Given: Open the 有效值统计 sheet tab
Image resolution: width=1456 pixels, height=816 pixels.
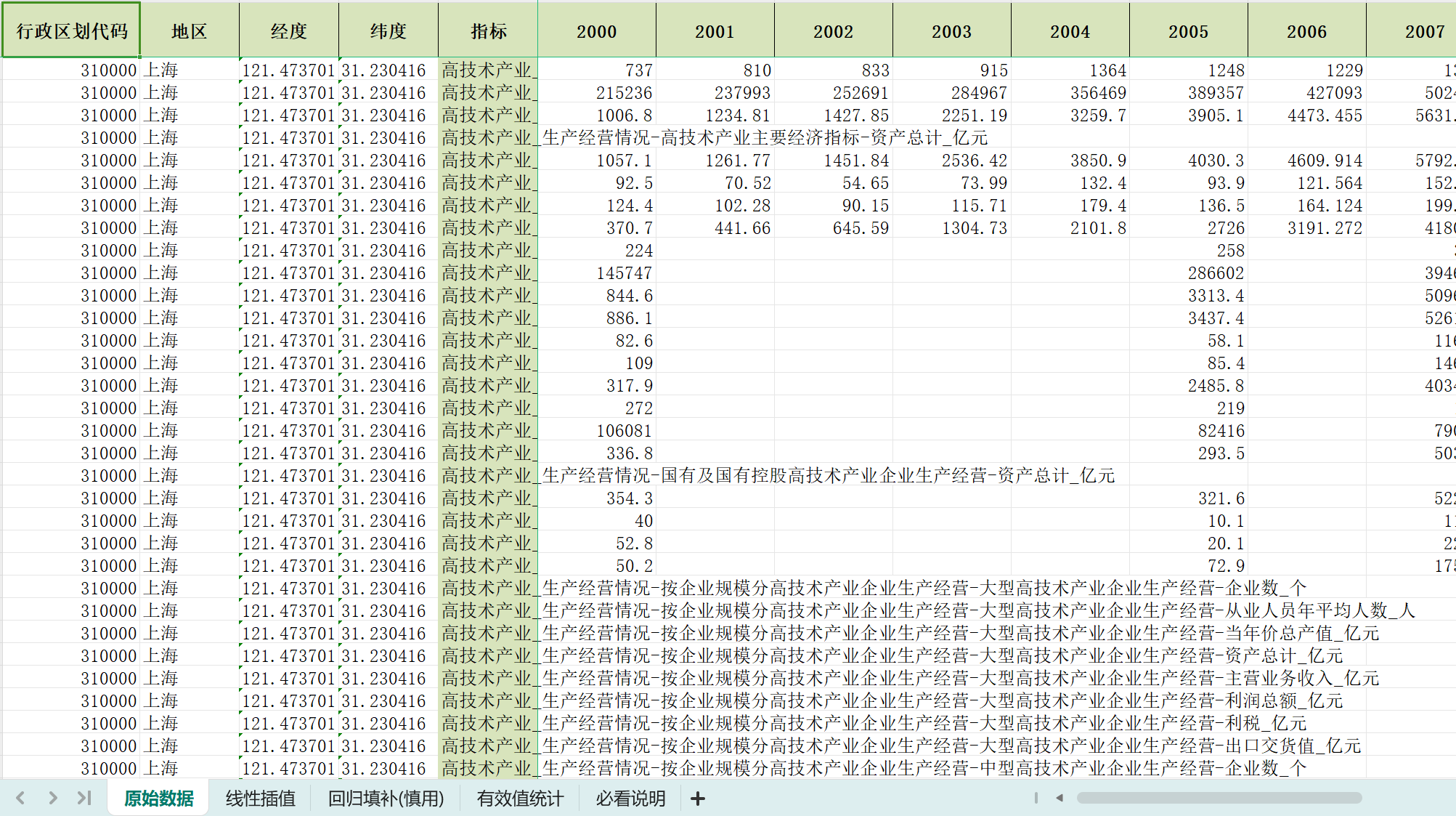Looking at the screenshot, I should tap(520, 799).
